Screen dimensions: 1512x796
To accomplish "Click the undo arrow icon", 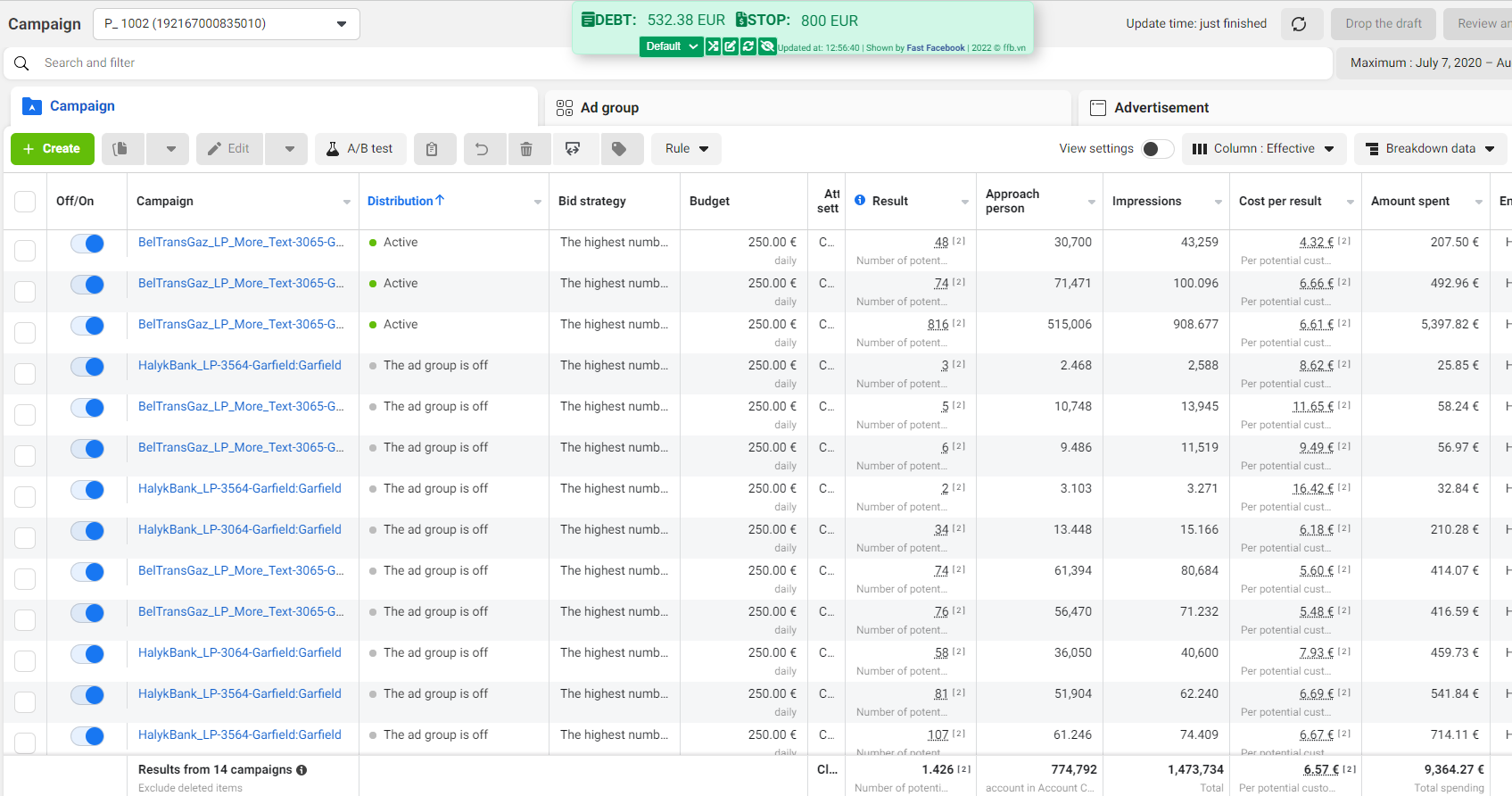I will point(482,149).
